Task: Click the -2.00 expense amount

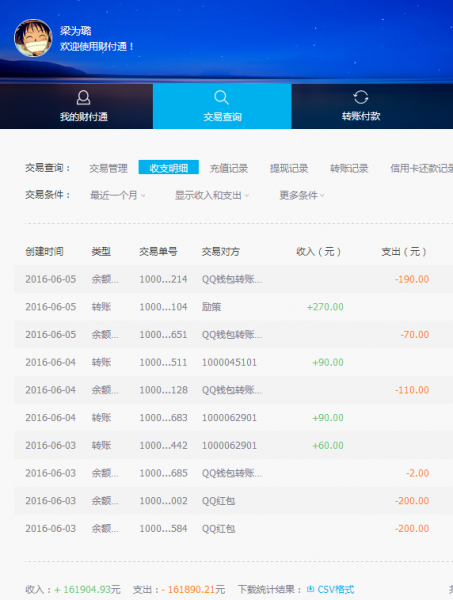Action: [417, 473]
